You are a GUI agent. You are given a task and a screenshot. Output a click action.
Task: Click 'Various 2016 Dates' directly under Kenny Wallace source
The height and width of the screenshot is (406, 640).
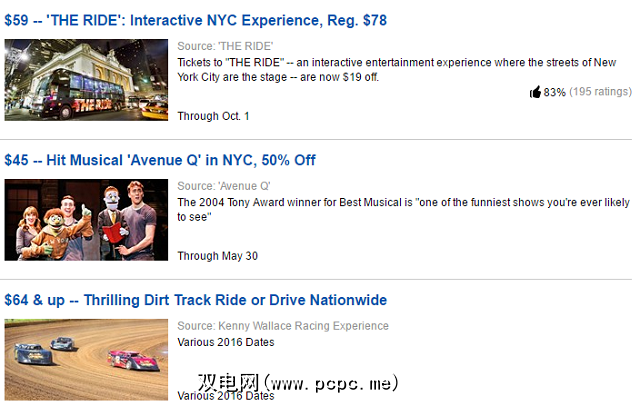pos(225,342)
